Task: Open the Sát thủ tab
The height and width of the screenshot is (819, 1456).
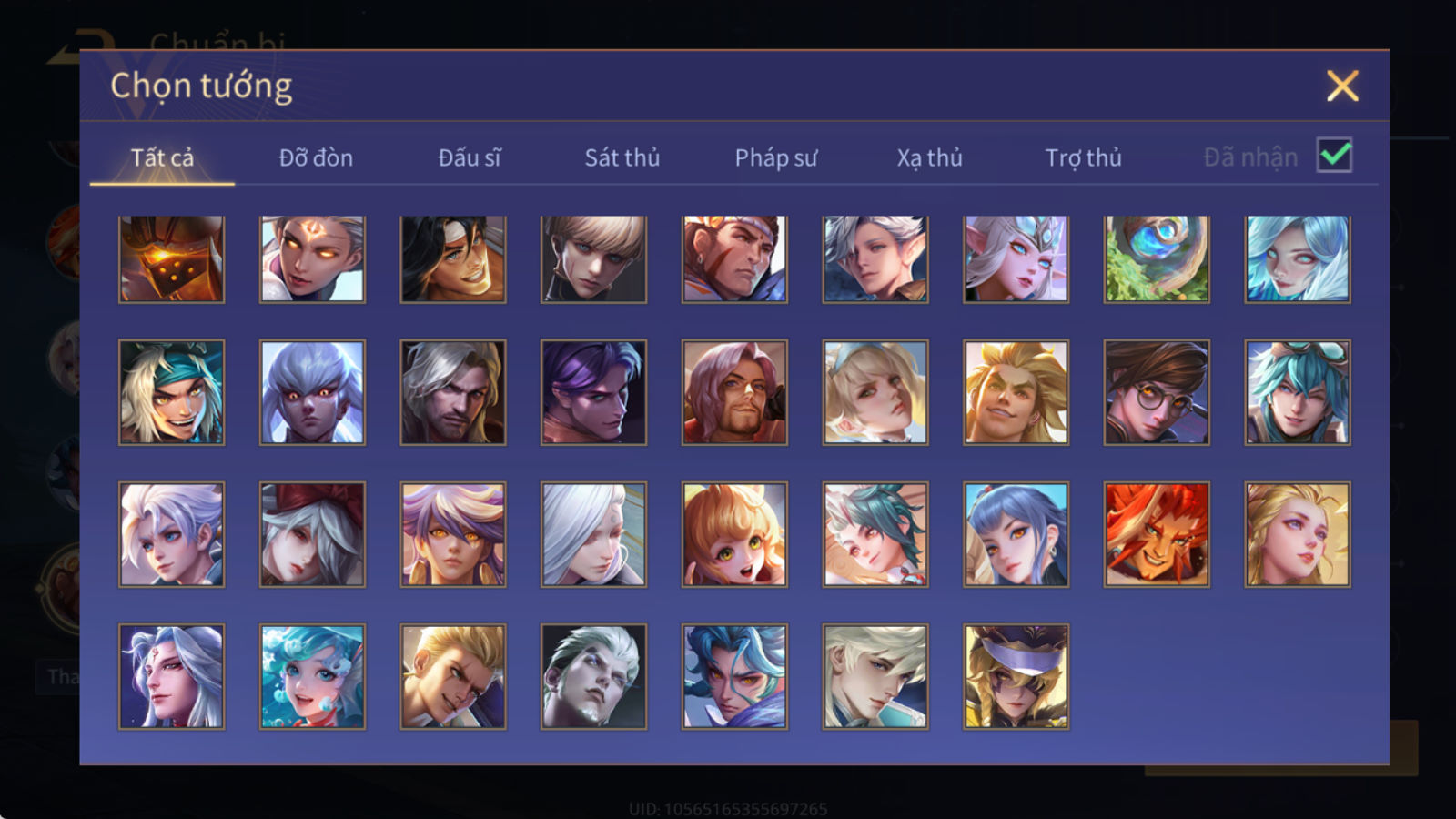Action: point(622,157)
